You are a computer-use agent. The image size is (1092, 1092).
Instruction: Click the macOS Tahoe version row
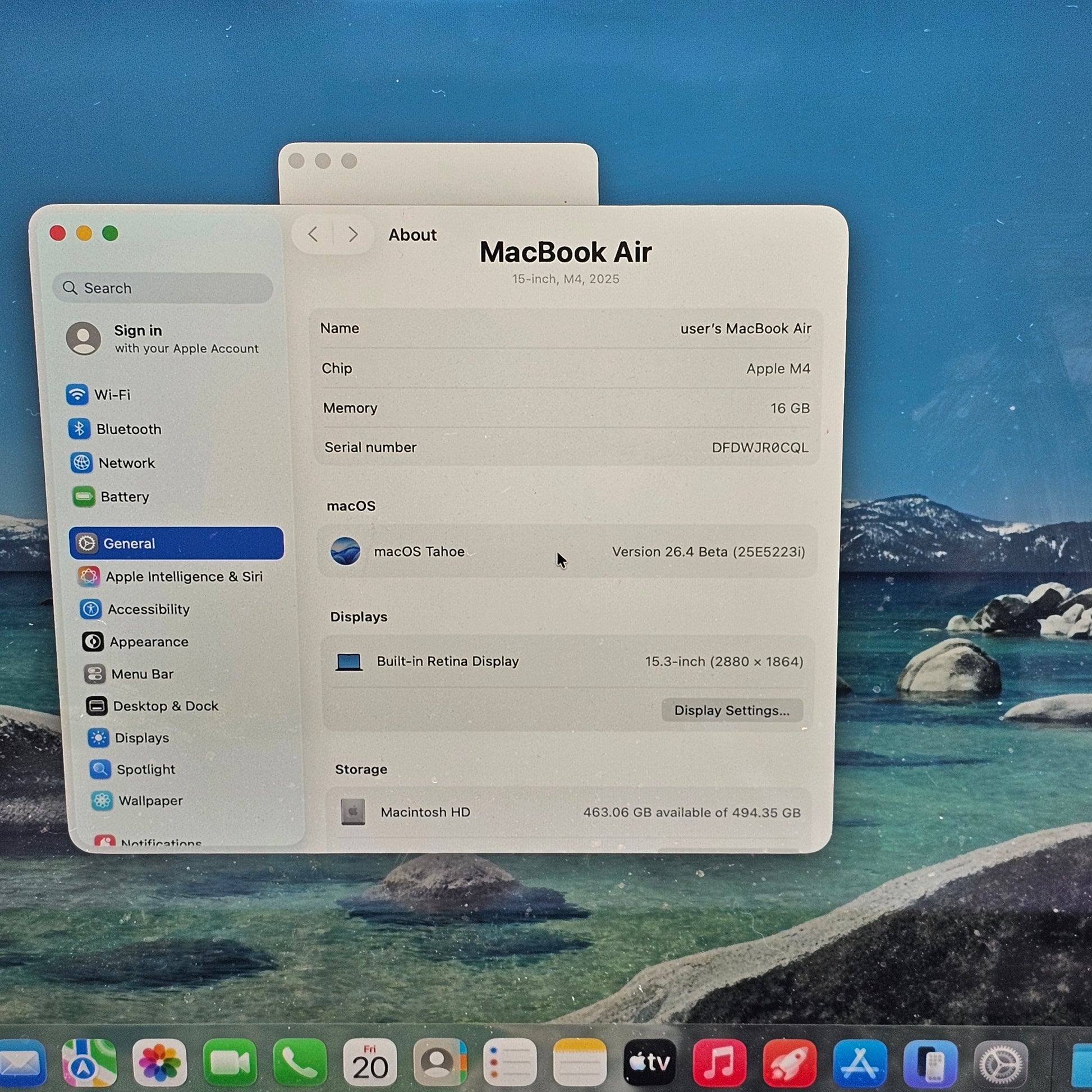coord(567,552)
